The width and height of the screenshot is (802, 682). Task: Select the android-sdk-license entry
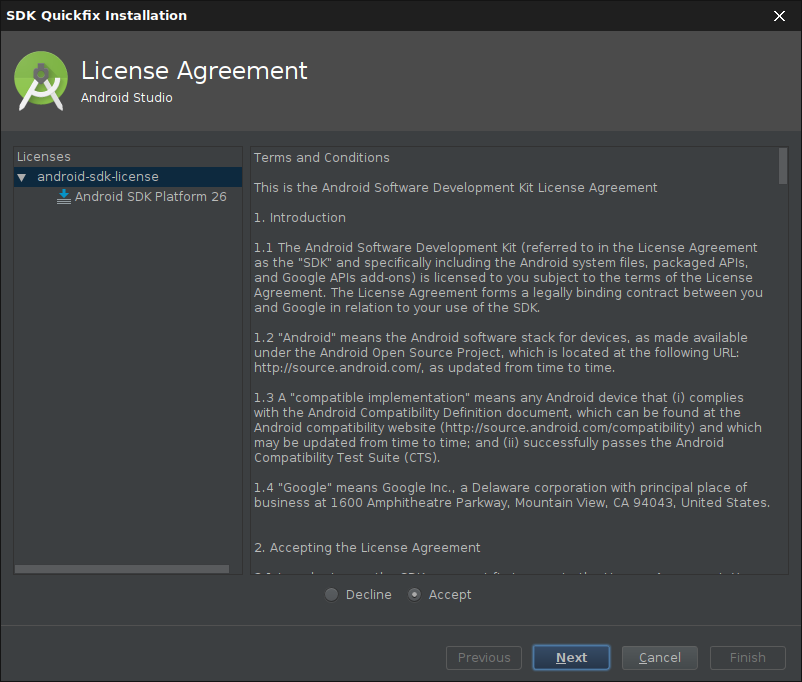click(97, 177)
